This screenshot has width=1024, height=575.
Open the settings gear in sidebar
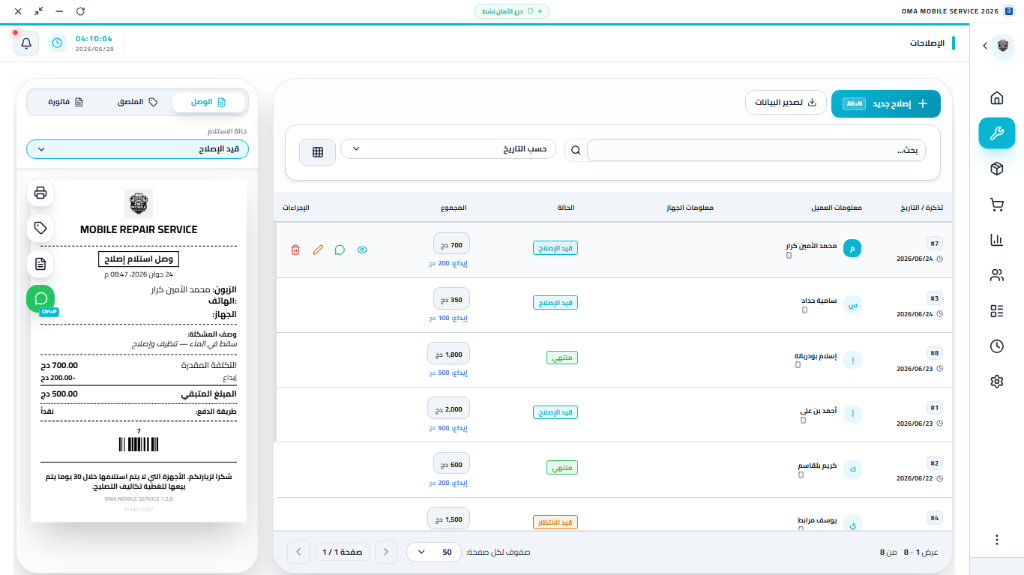[997, 382]
